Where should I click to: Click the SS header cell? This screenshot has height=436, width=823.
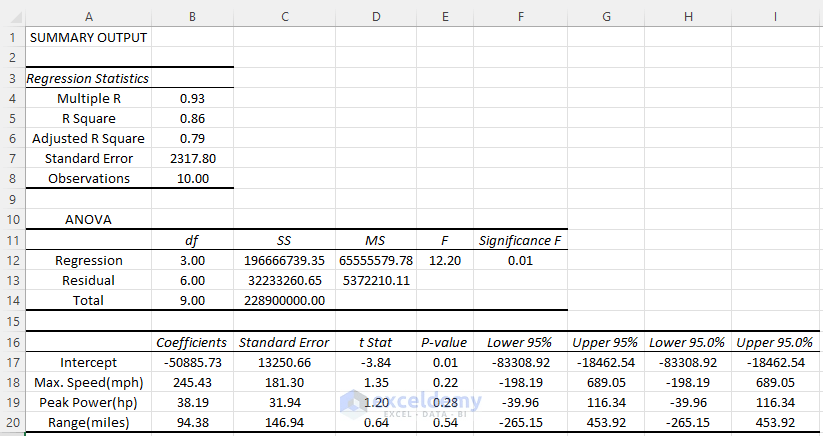click(x=284, y=240)
